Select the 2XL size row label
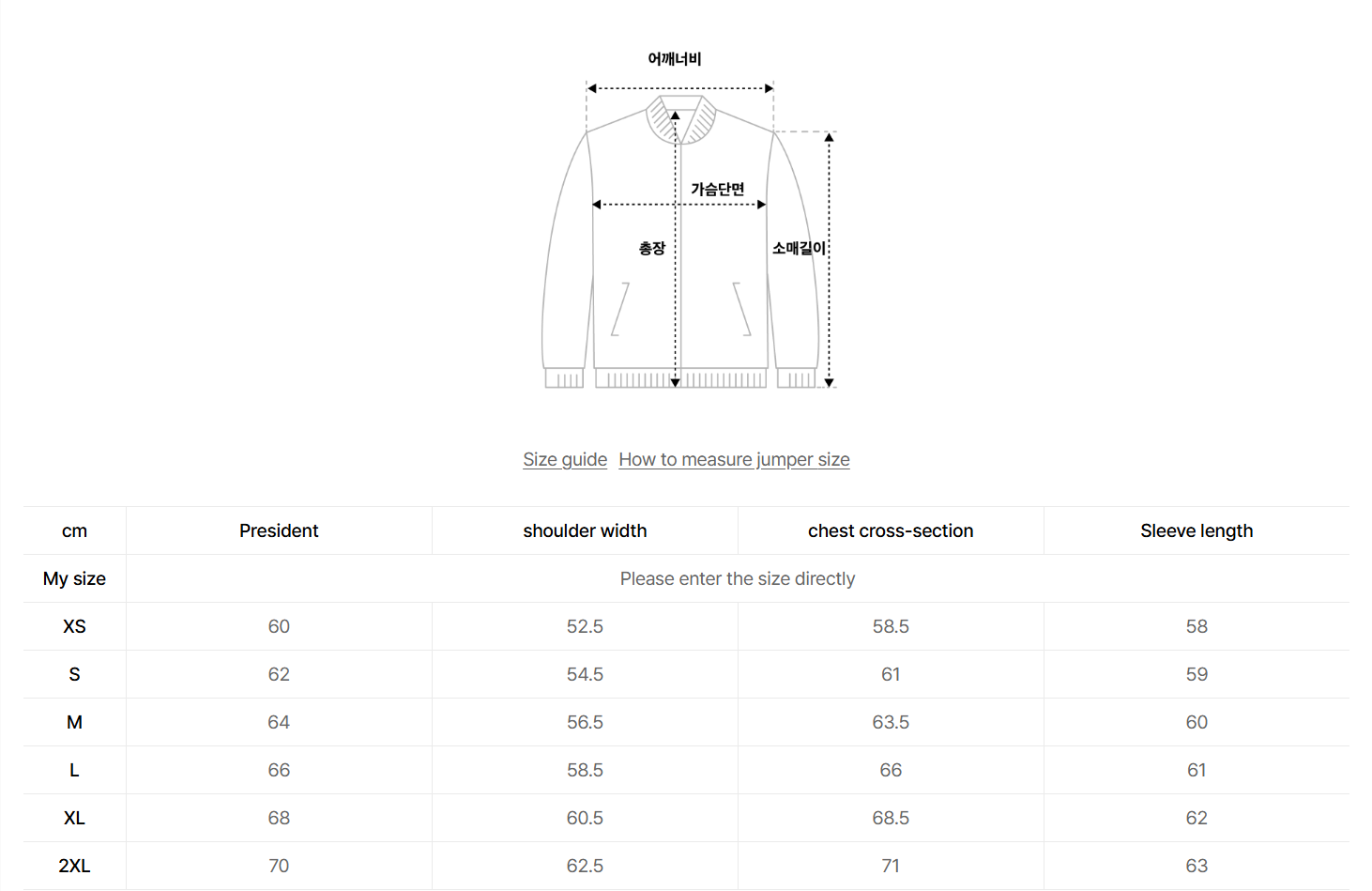Image resolution: width=1372 pixels, height=891 pixels. [x=74, y=866]
